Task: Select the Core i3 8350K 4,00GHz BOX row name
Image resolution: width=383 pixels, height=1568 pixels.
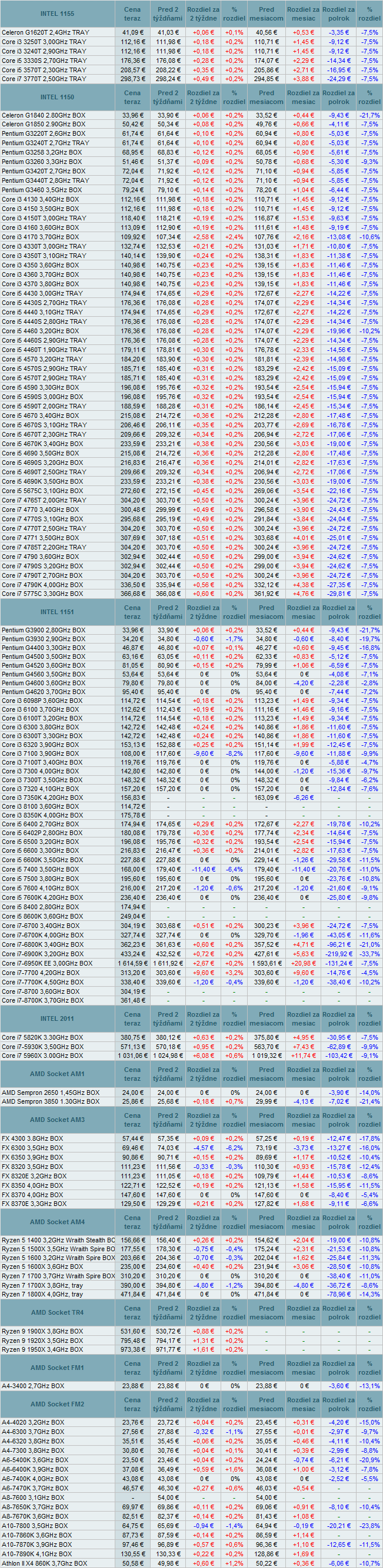Action: click(x=41, y=815)
